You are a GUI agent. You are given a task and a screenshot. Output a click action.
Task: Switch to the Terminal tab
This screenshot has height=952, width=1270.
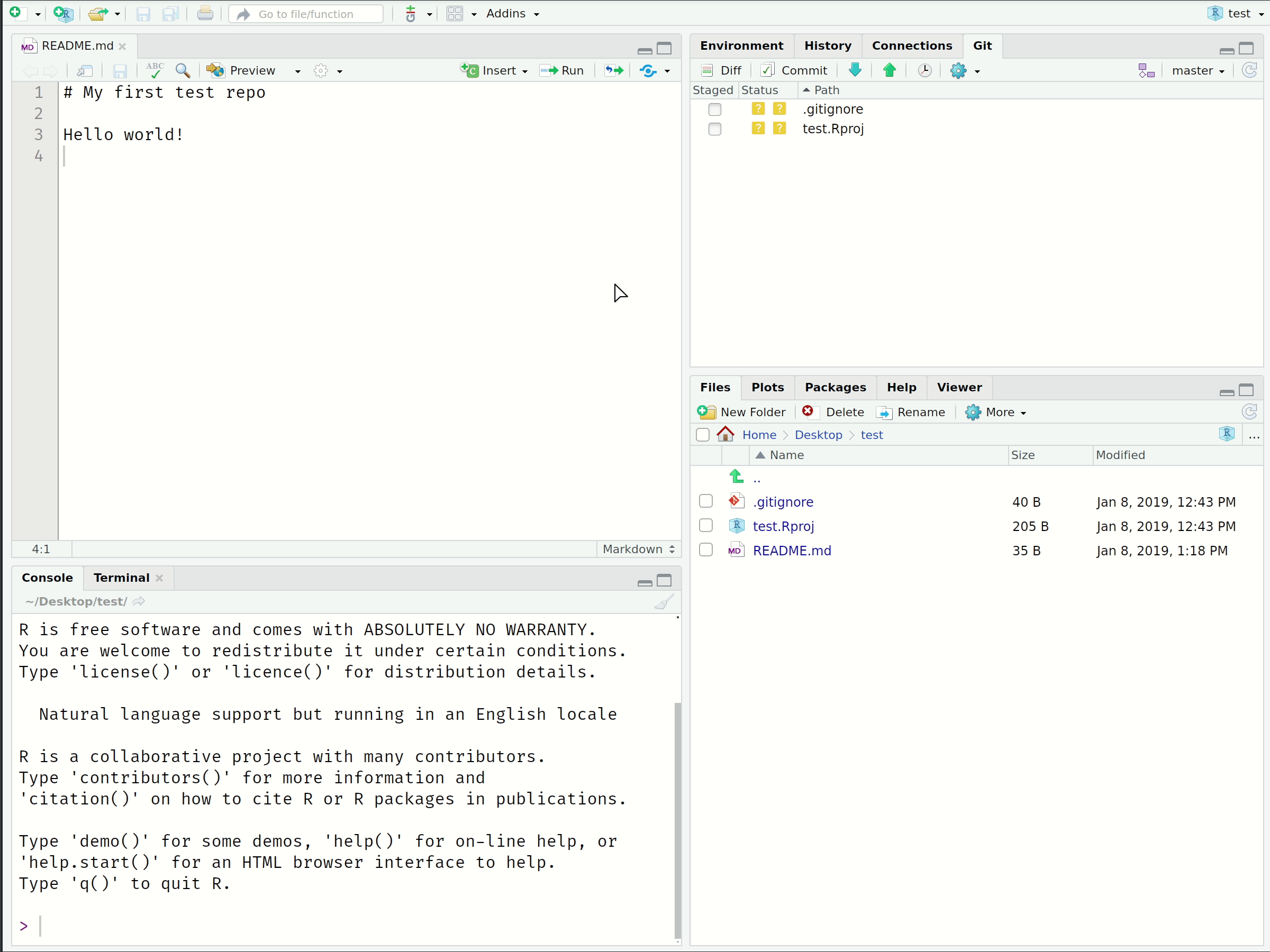tap(121, 578)
